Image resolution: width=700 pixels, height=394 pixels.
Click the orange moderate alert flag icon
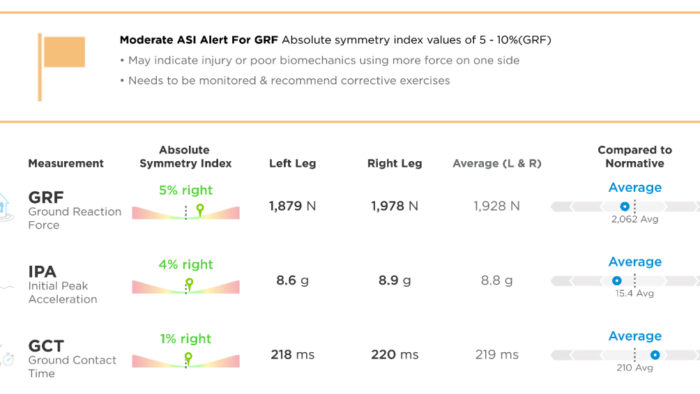pyautogui.click(x=62, y=67)
